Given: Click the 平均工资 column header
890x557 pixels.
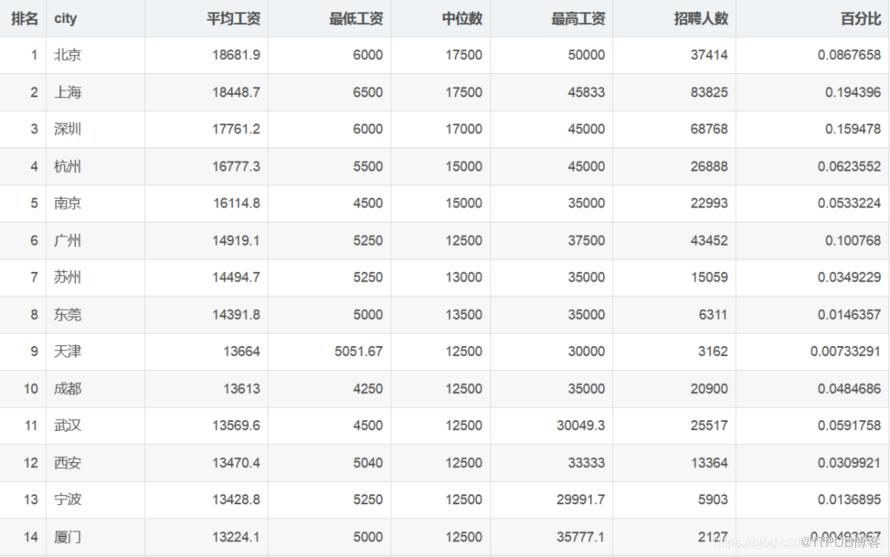Looking at the screenshot, I should click(233, 19).
